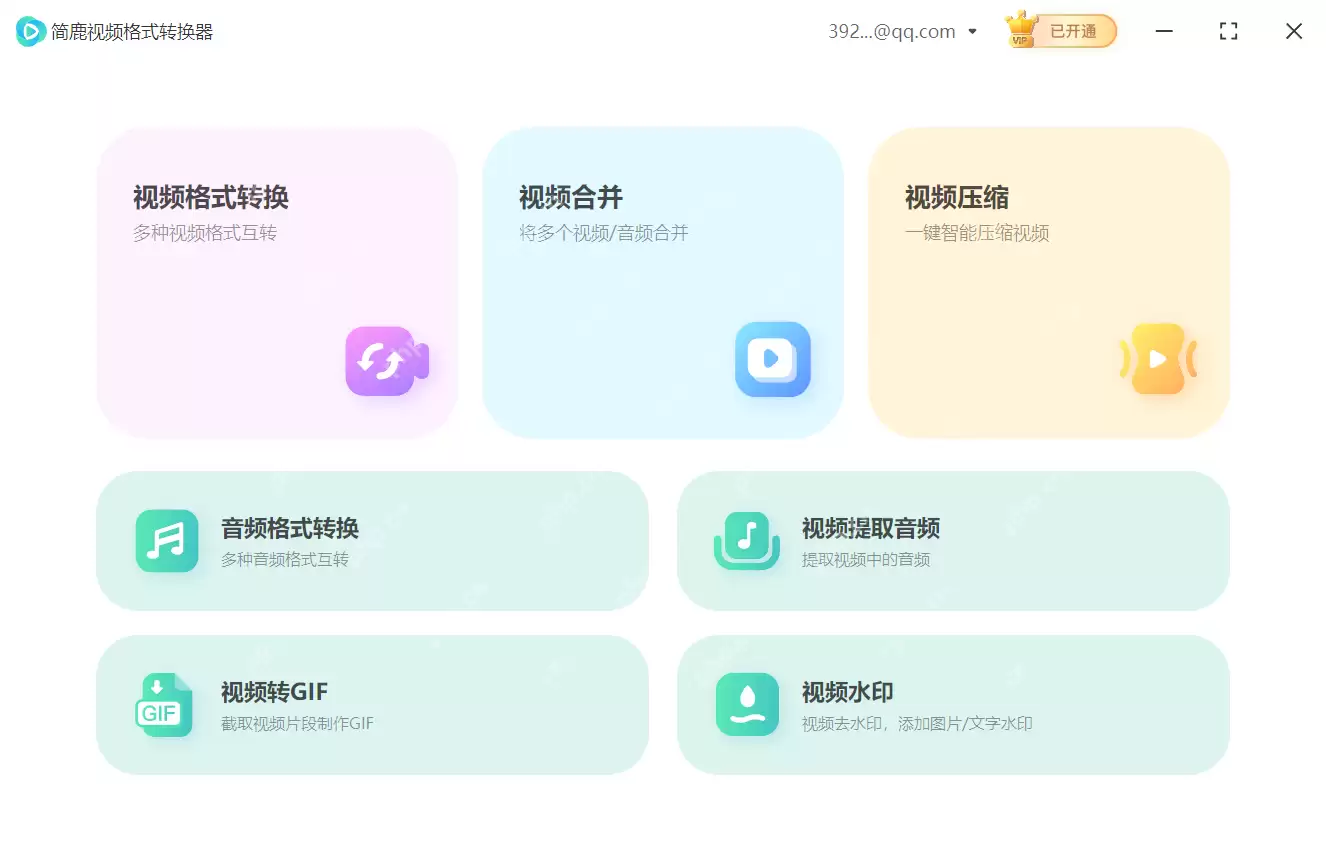This screenshot has width=1326, height=860.
Task: Select the 视频合并 feature card
Action: [x=663, y=283]
